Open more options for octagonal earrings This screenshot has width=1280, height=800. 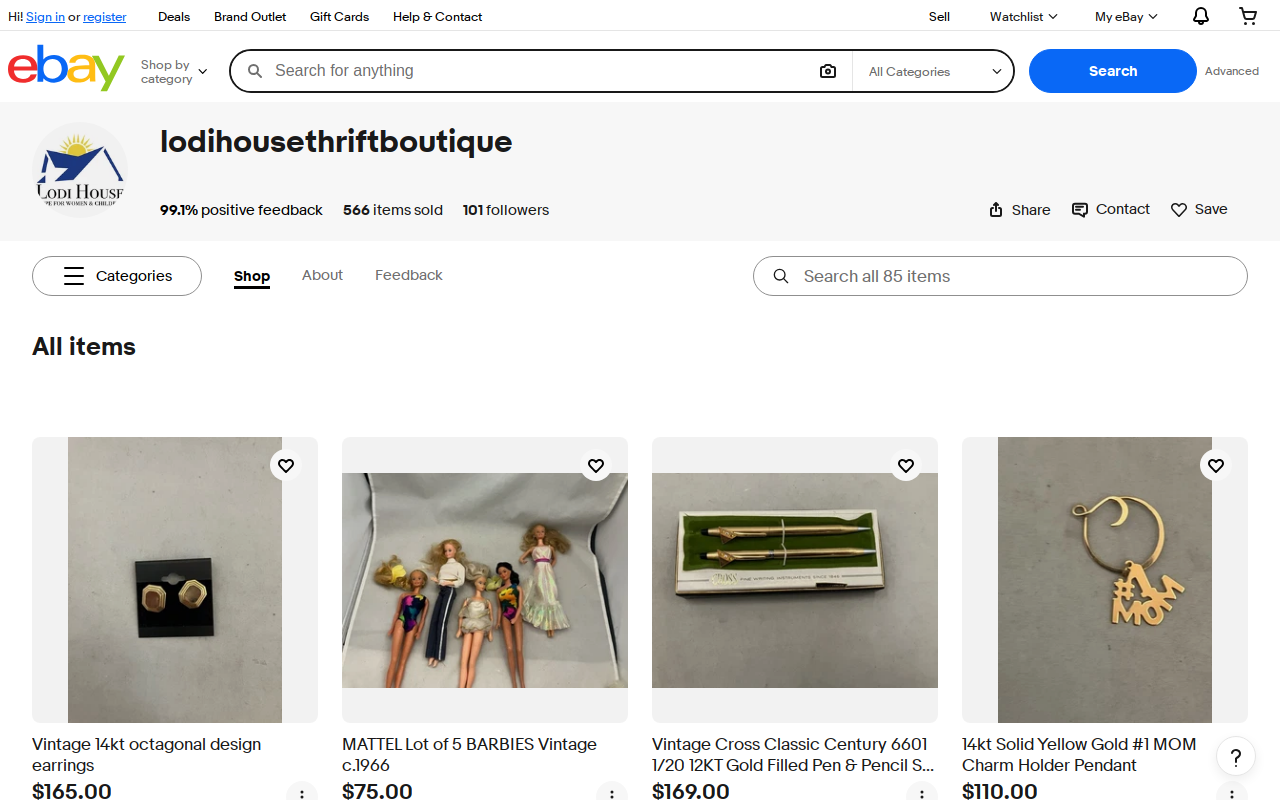click(x=302, y=793)
